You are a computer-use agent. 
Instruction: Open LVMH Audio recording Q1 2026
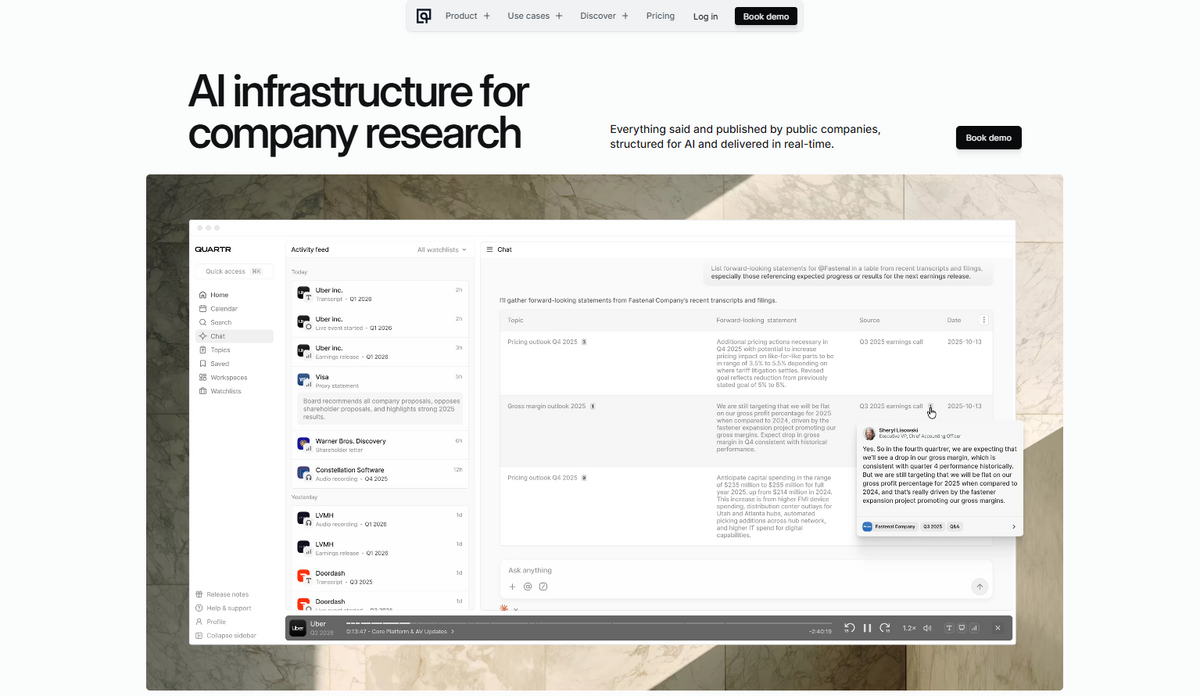tap(380, 519)
